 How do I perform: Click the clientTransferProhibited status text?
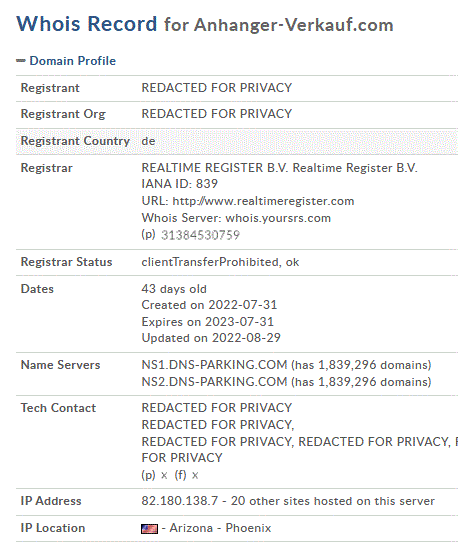point(210,262)
